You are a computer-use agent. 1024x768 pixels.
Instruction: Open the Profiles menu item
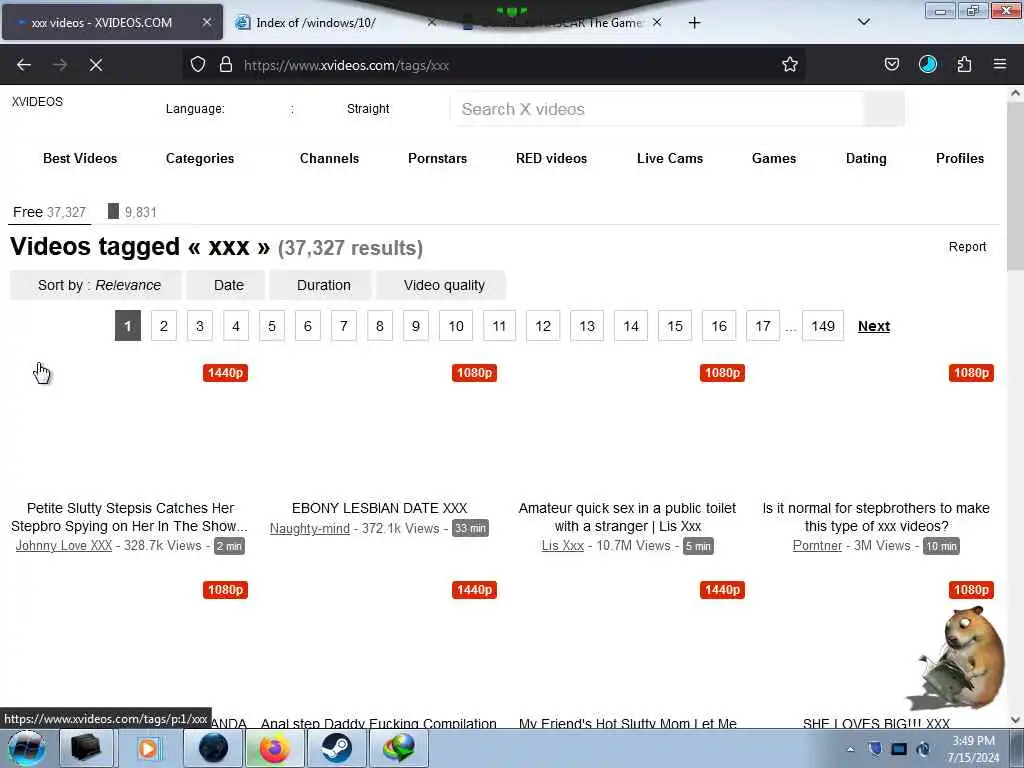point(959,158)
